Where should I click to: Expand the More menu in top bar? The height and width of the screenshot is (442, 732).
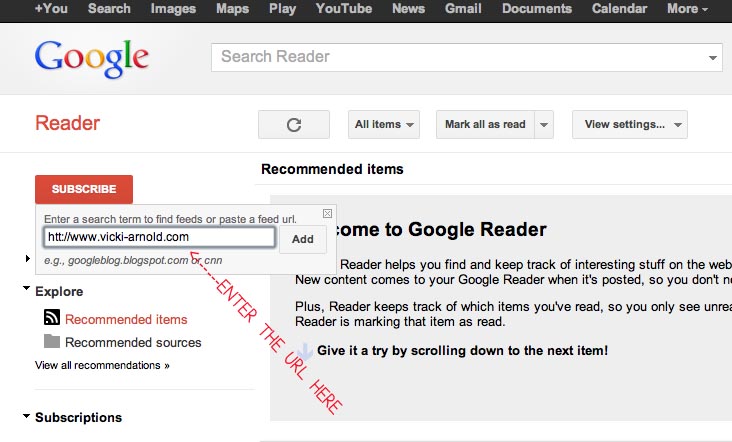pyautogui.click(x=687, y=9)
